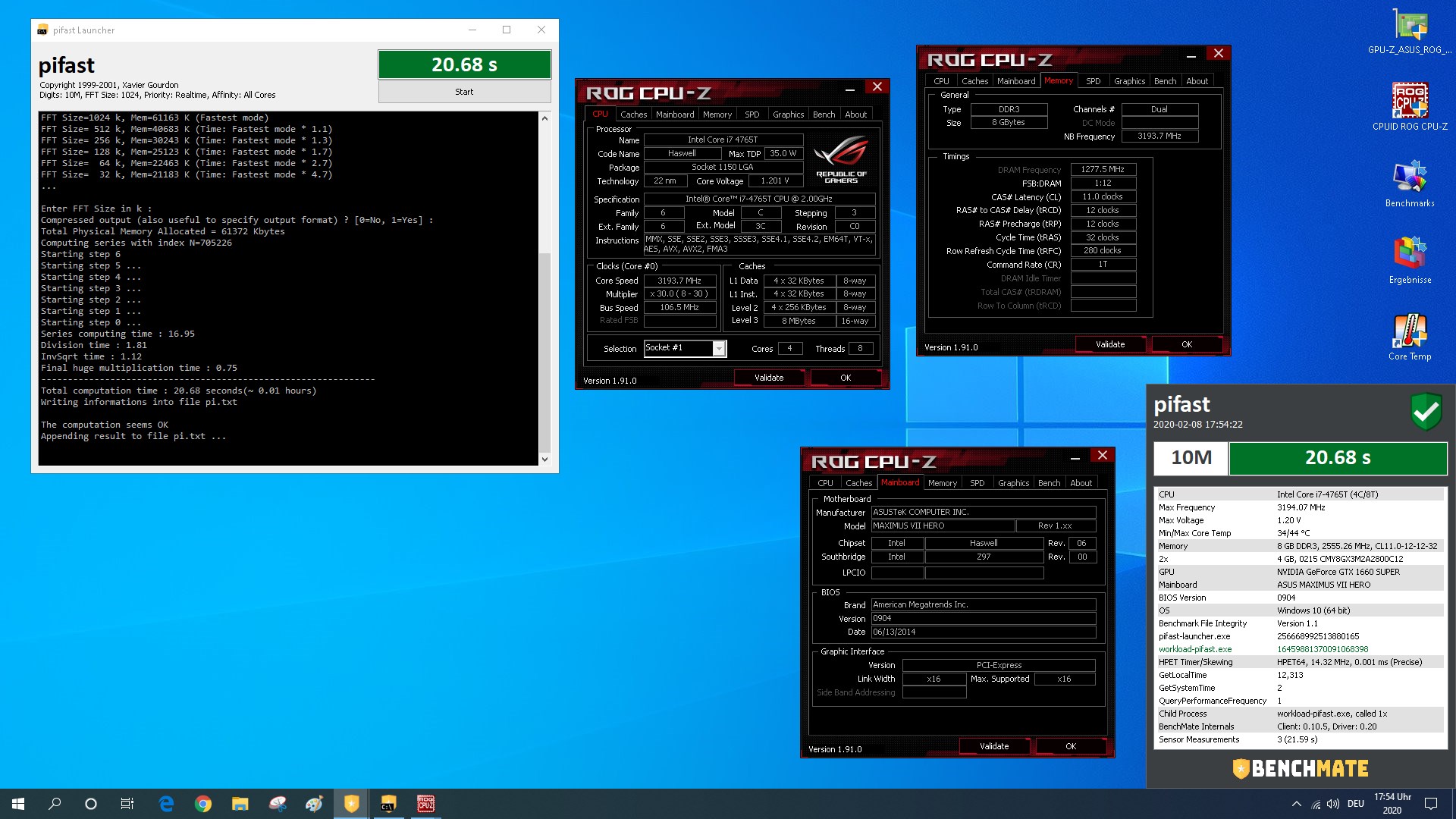
Task: Show hidden system tray icons
Action: point(1296,804)
